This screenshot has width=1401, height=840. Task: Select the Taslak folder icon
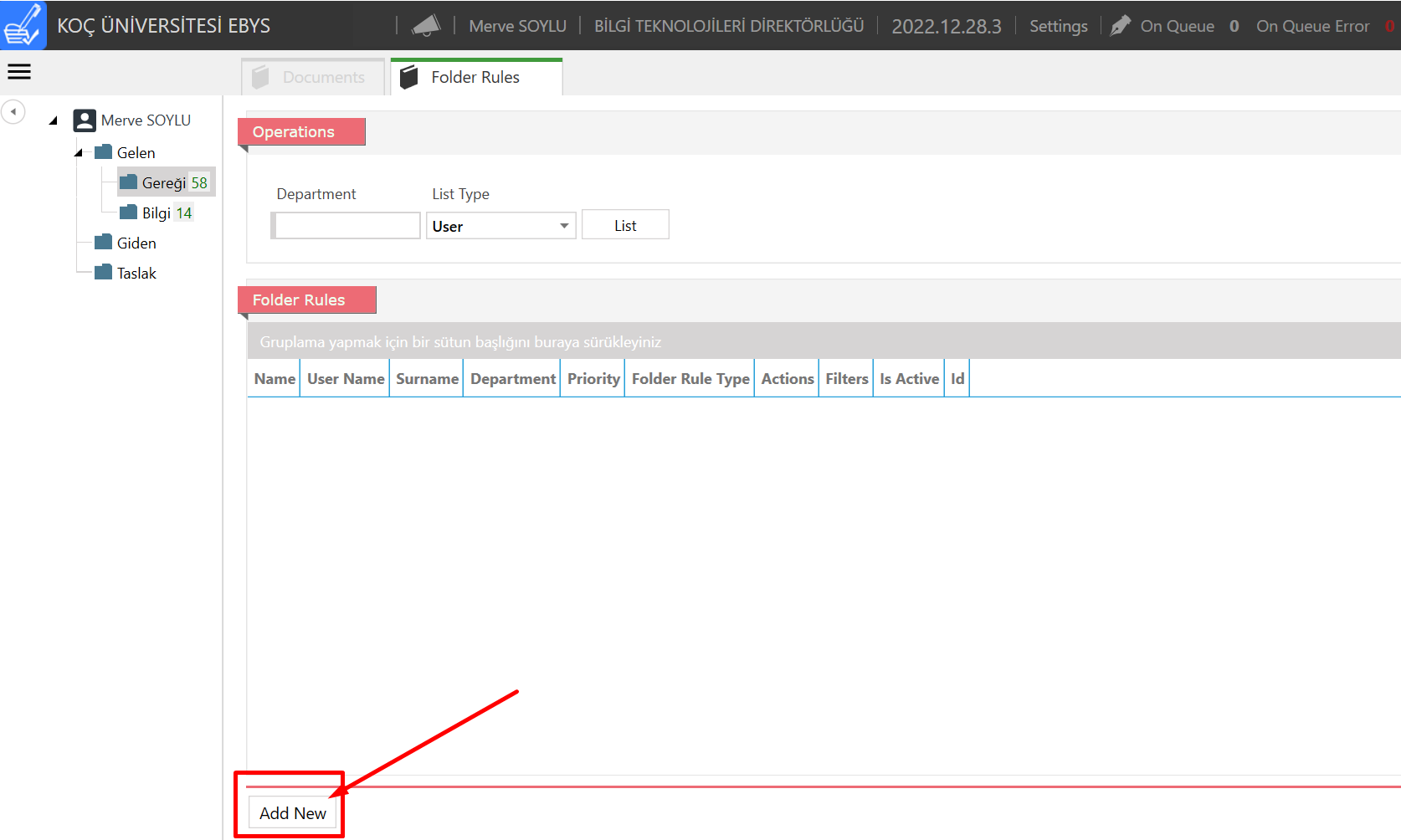click(x=104, y=273)
